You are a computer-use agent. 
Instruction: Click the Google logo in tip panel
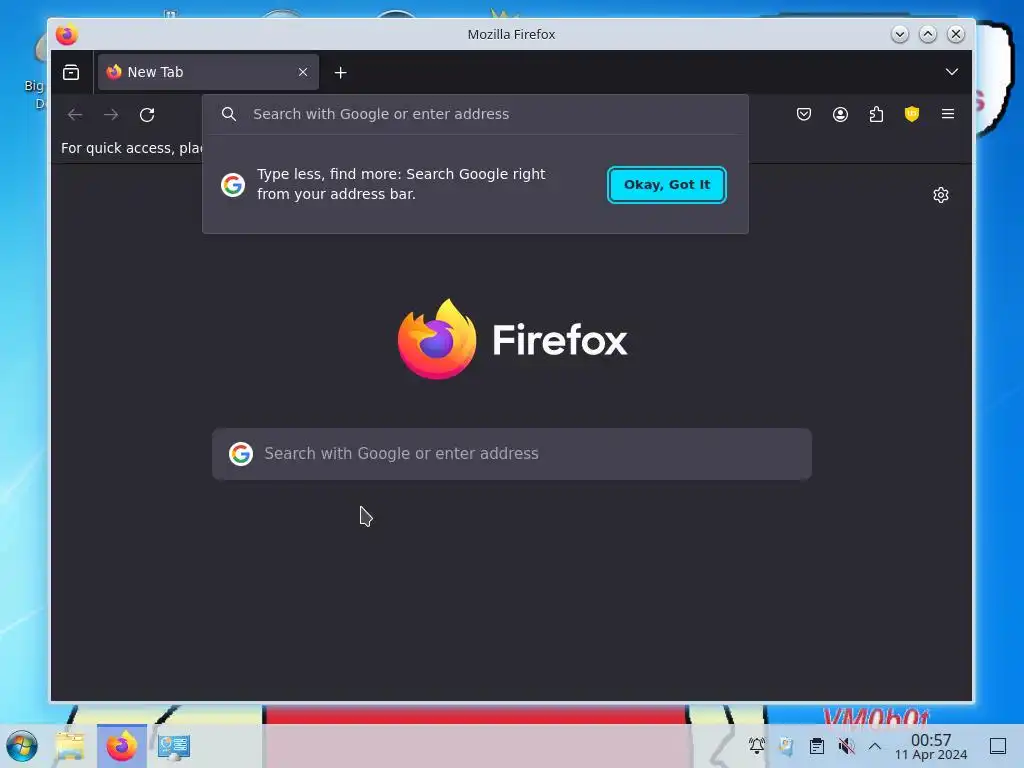pos(232,185)
